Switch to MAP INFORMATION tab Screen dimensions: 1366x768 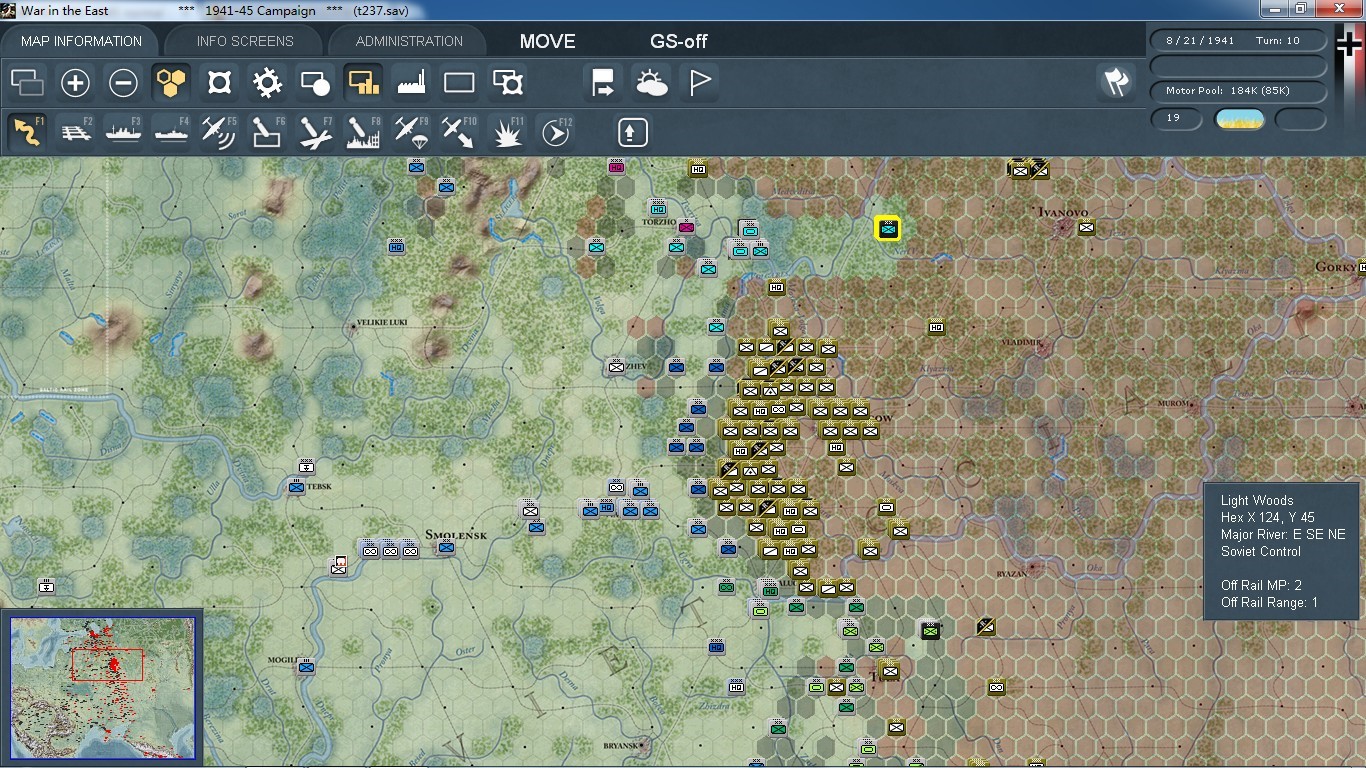pos(81,41)
